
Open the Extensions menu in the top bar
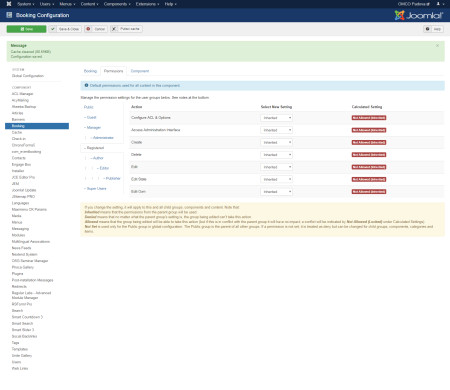pos(147,4)
